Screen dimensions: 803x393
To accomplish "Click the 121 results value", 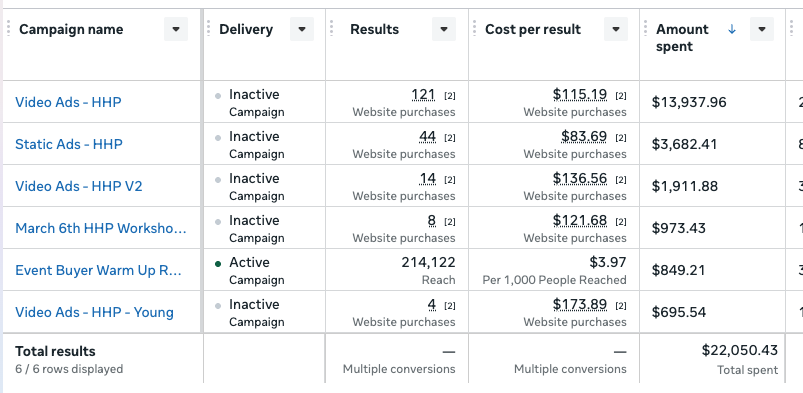I will click(424, 95).
